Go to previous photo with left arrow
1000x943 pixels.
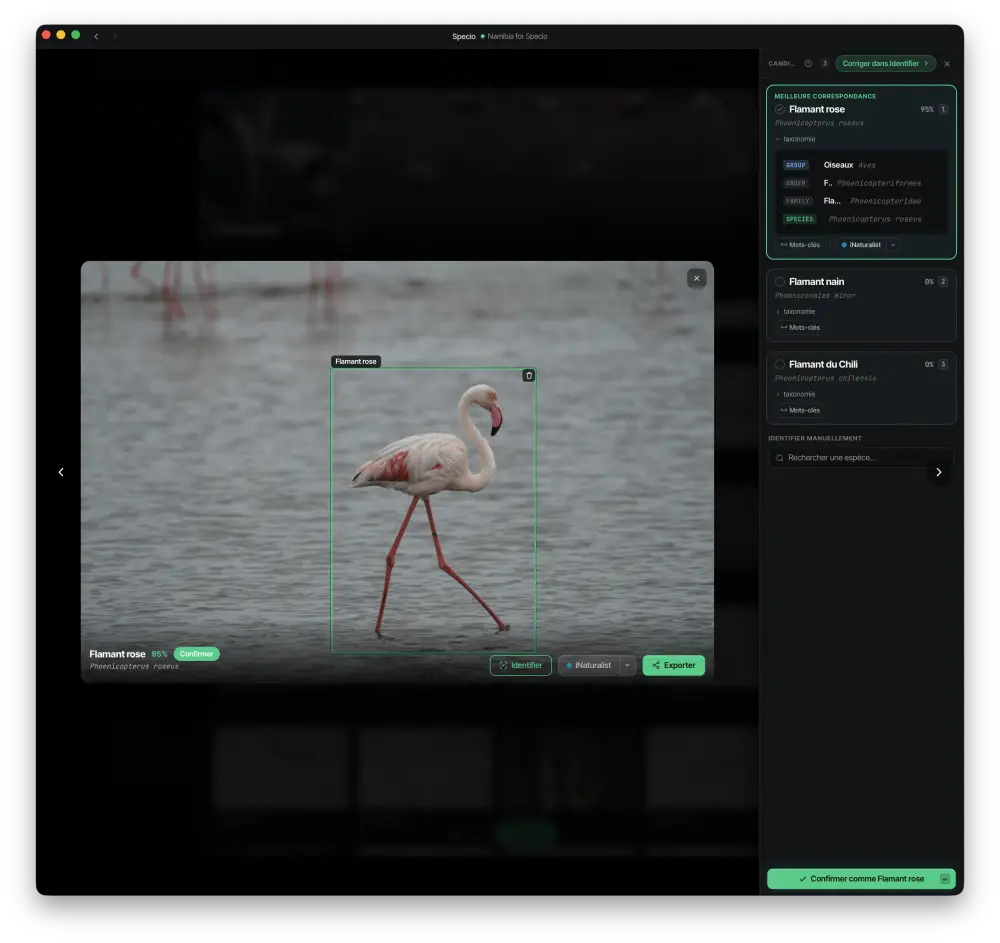(61, 472)
